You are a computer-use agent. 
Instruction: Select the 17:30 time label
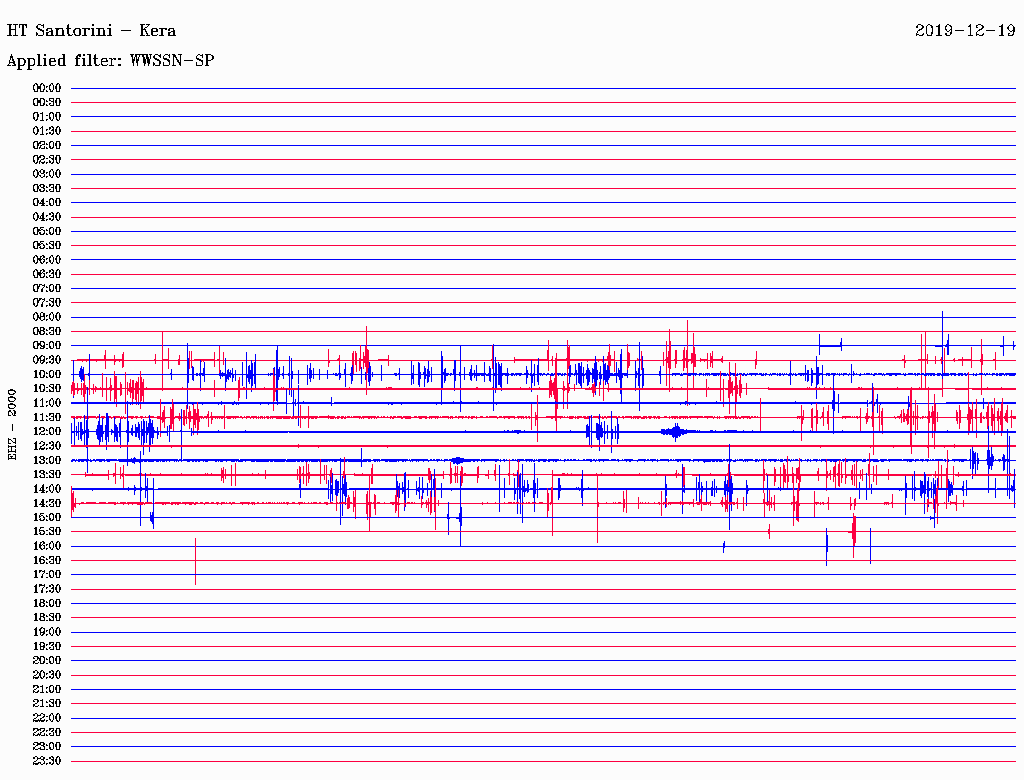pyautogui.click(x=47, y=589)
